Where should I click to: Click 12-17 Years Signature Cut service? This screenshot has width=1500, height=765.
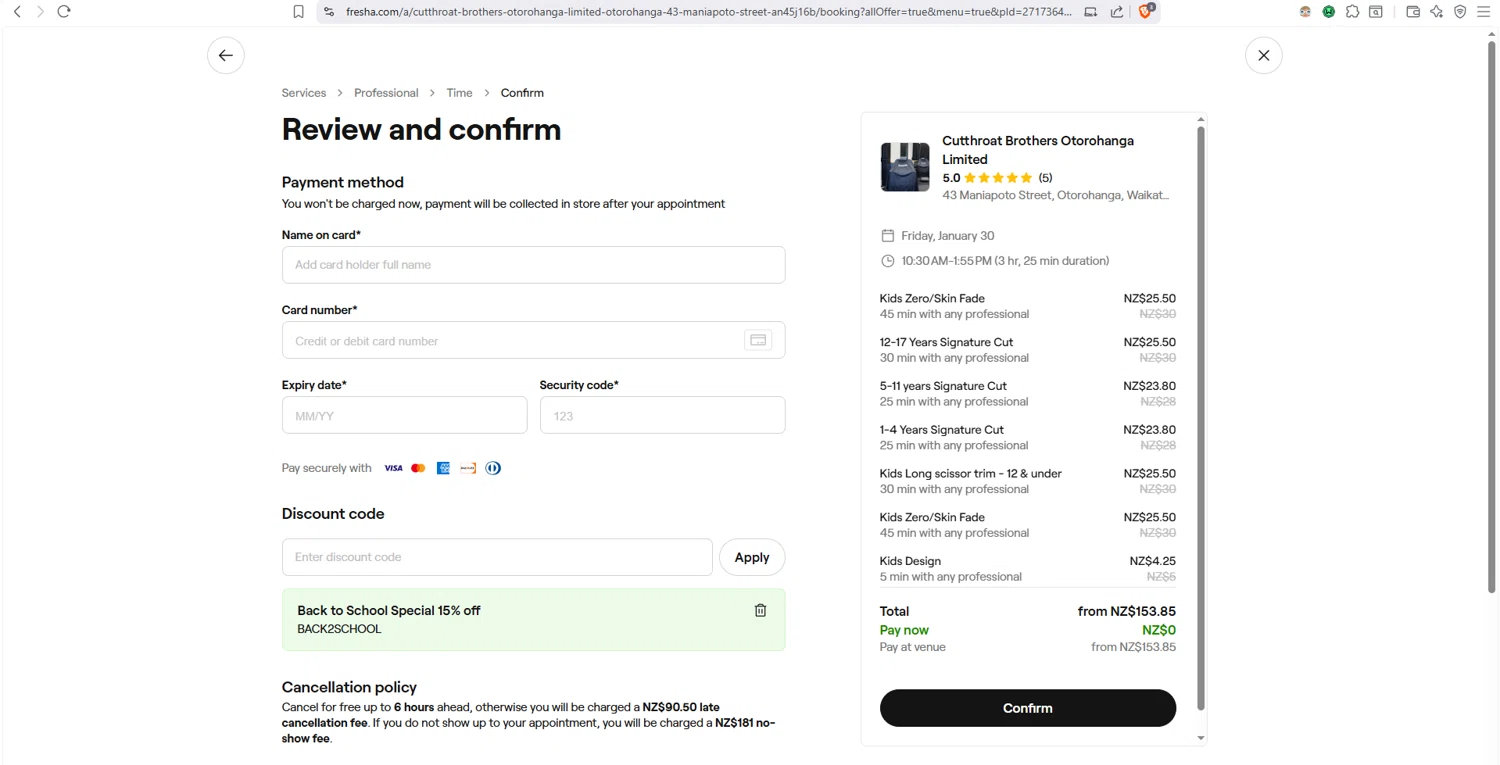(1027, 350)
